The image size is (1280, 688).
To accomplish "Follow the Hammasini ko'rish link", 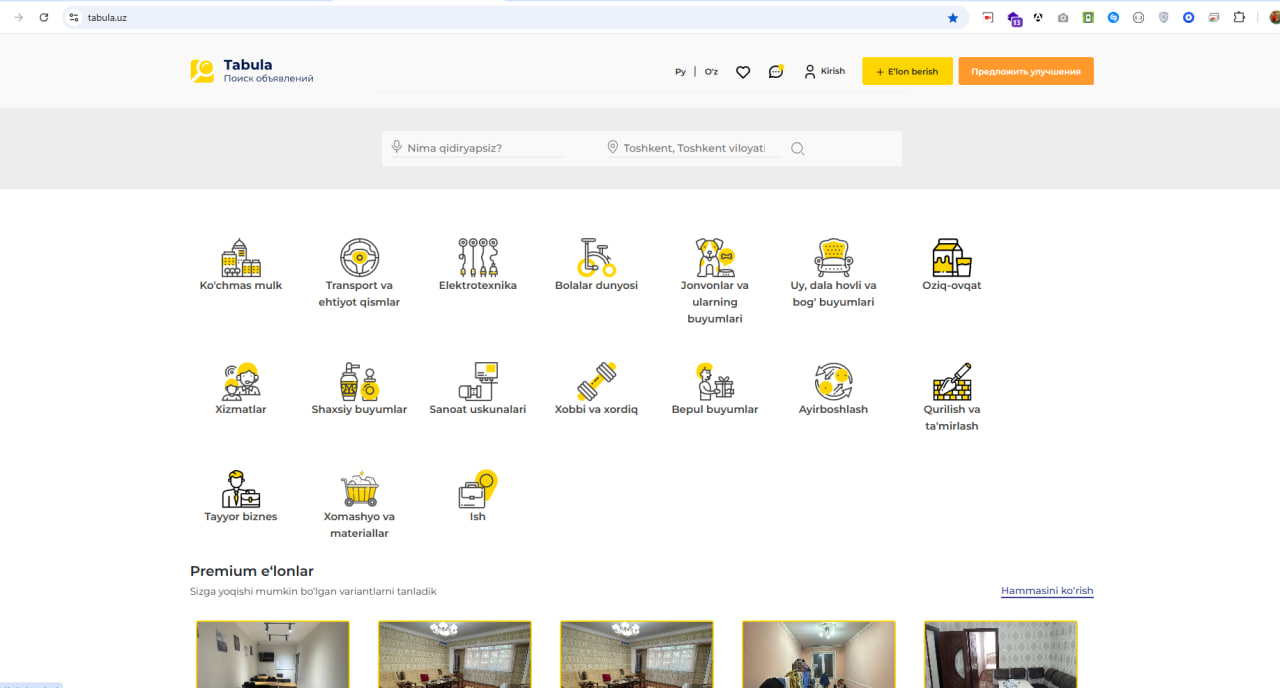I will click(x=1047, y=591).
